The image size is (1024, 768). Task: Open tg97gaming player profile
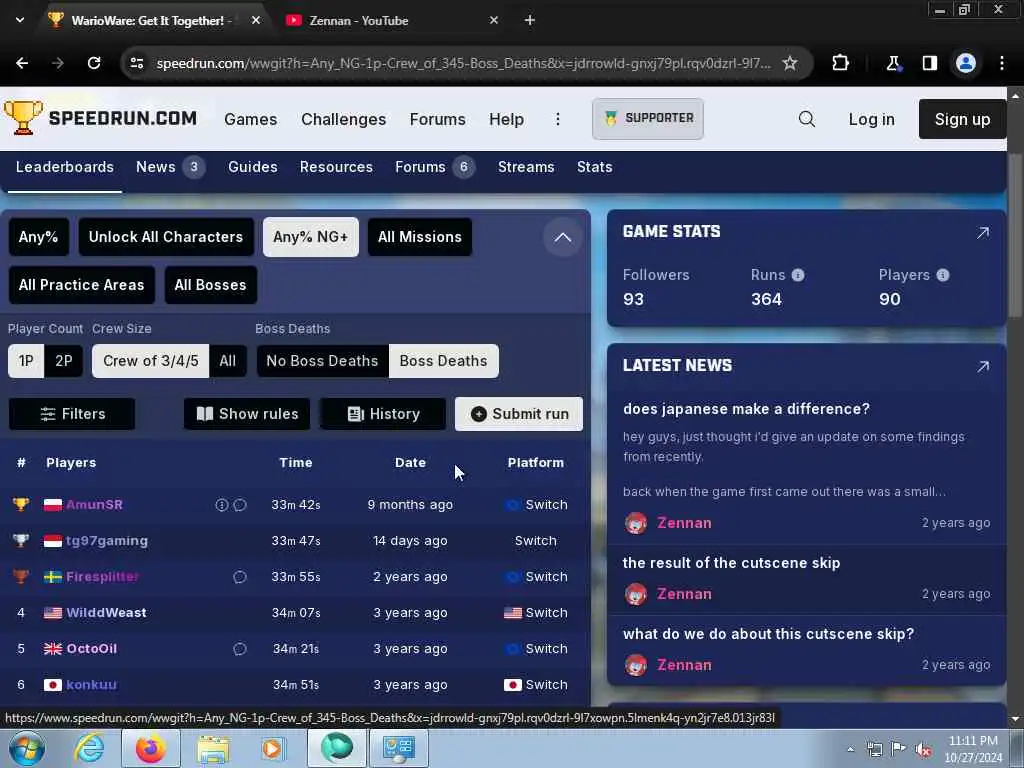(107, 541)
